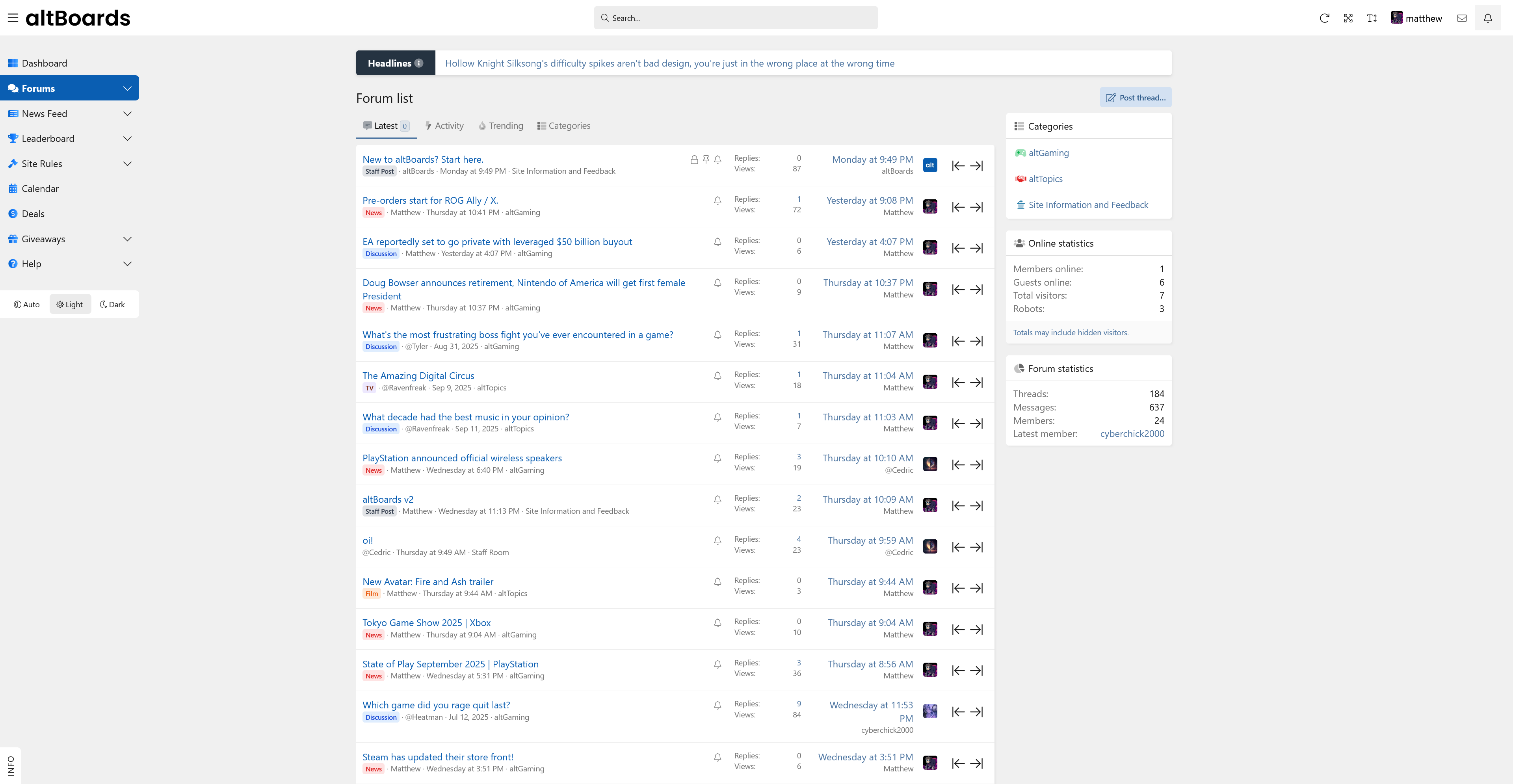Click the notifications bell in header
This screenshot has height=784, width=1513.
[x=1487, y=18]
